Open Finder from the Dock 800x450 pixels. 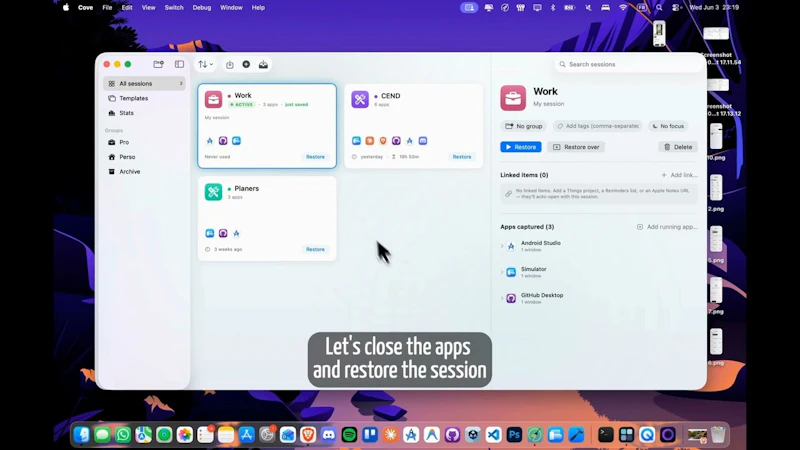coord(81,435)
